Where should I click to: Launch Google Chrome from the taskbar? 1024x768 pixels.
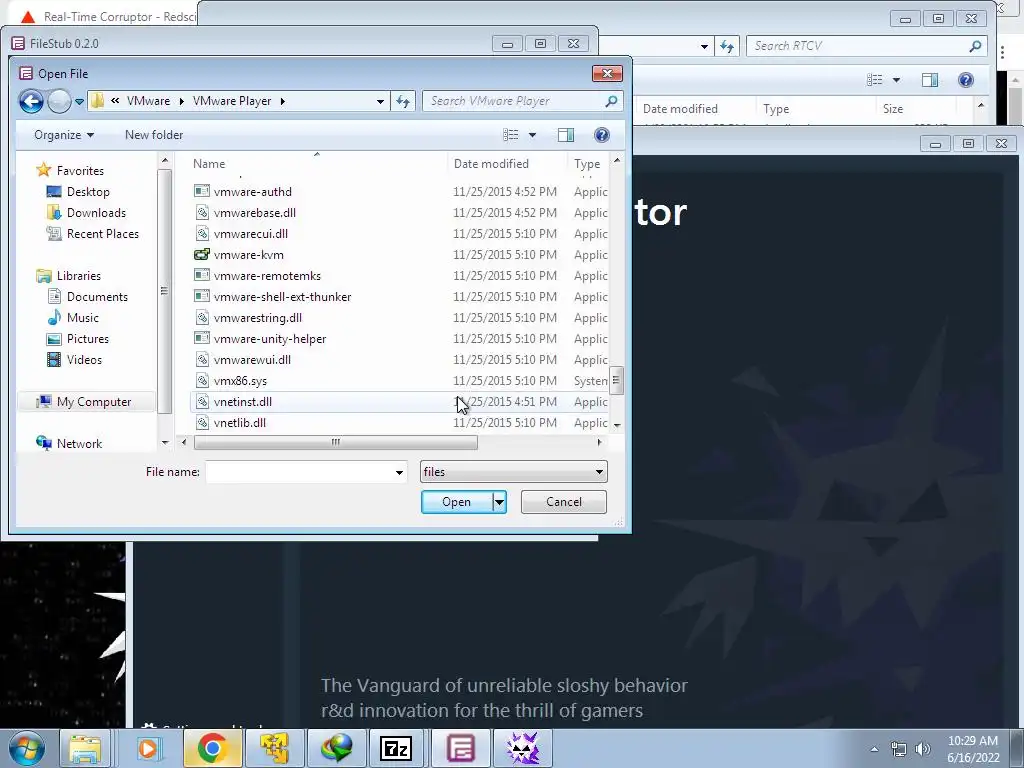(212, 748)
